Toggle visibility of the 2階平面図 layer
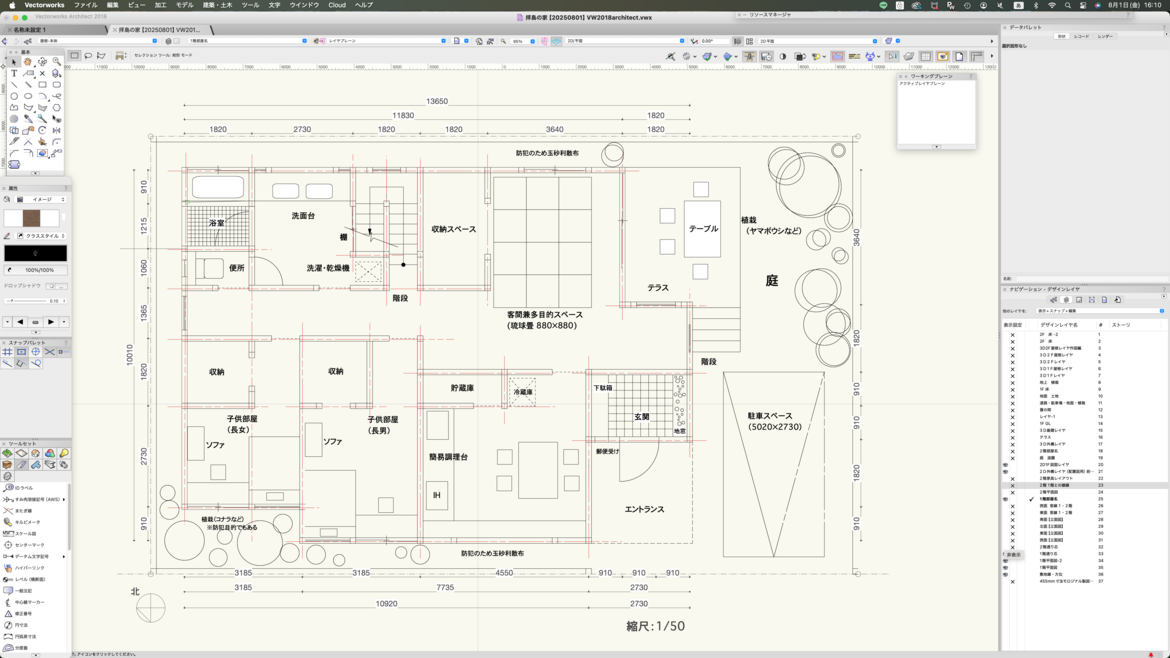The image size is (1170, 658). [1012, 492]
